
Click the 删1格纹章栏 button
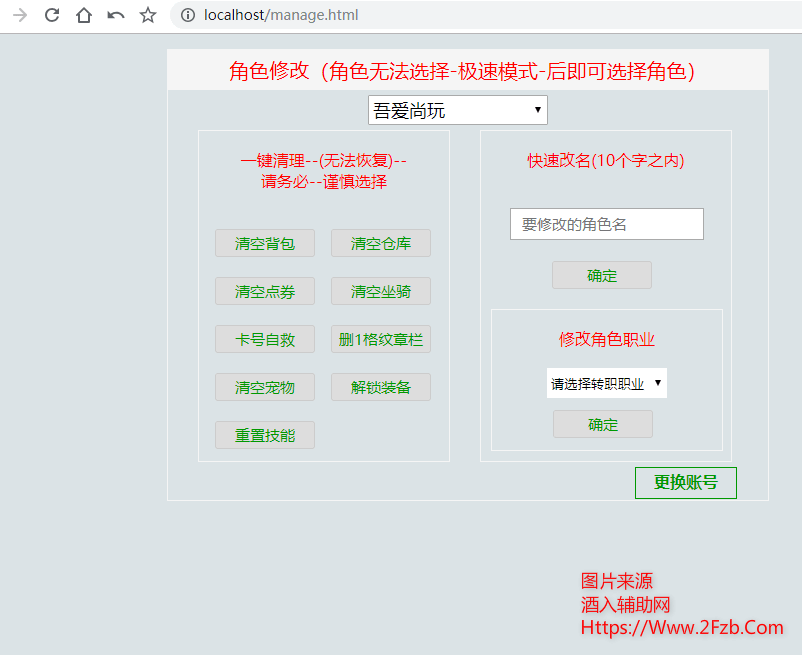coord(381,339)
